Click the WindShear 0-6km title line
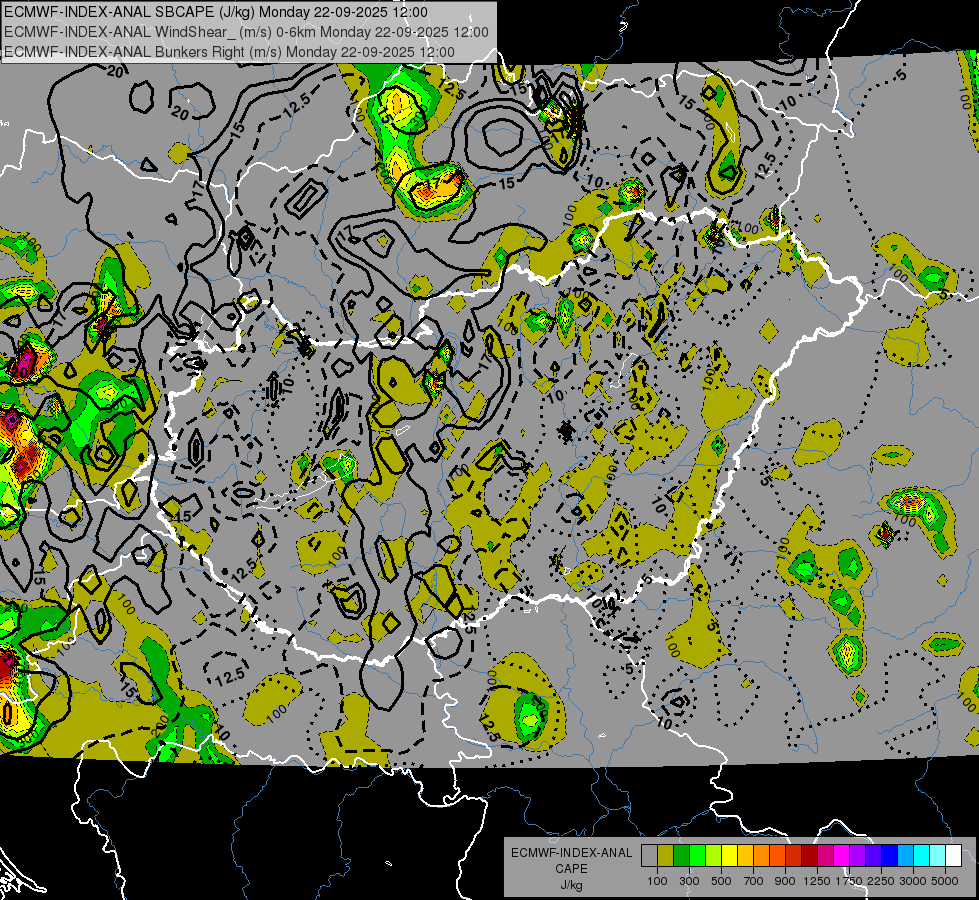The image size is (979, 900). click(246, 32)
